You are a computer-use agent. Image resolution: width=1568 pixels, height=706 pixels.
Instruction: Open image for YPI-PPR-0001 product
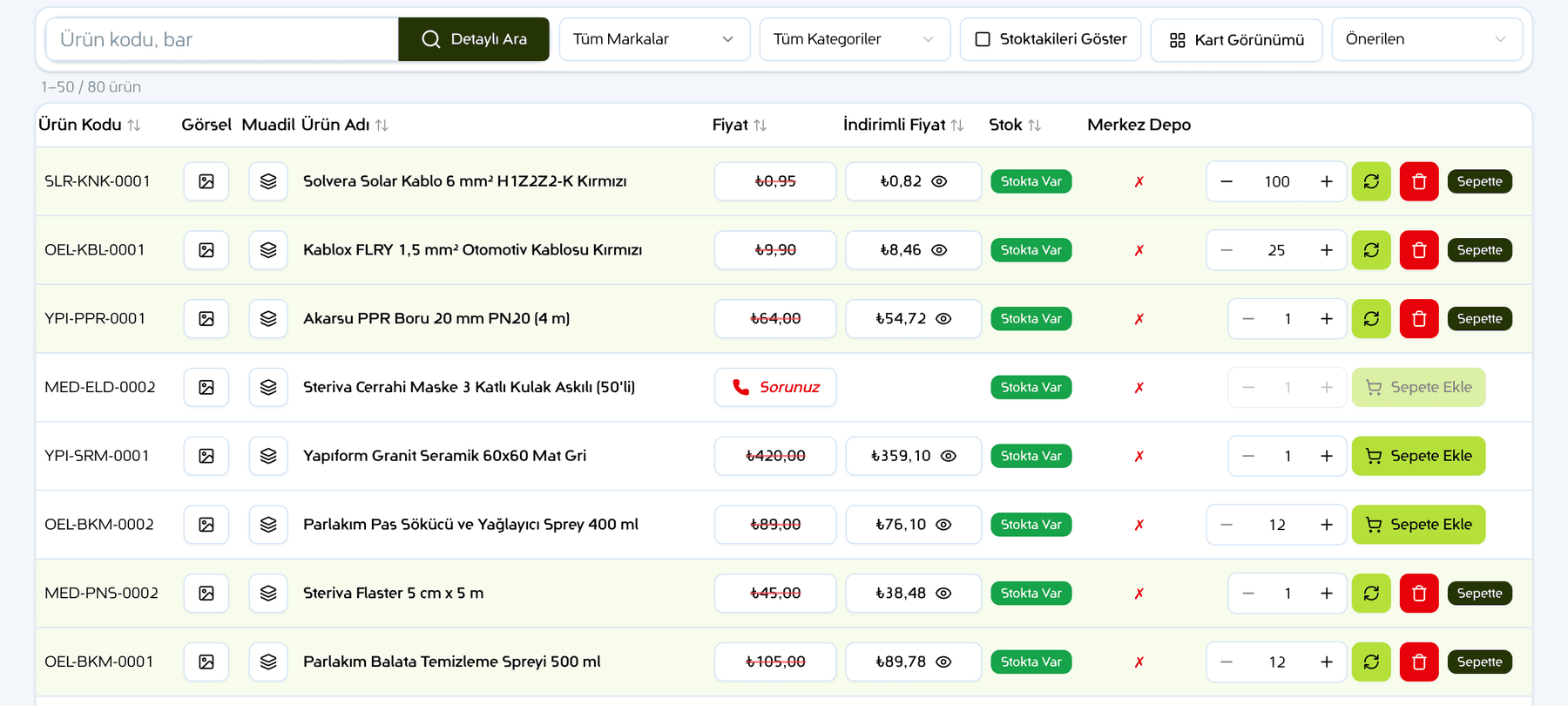coord(206,319)
